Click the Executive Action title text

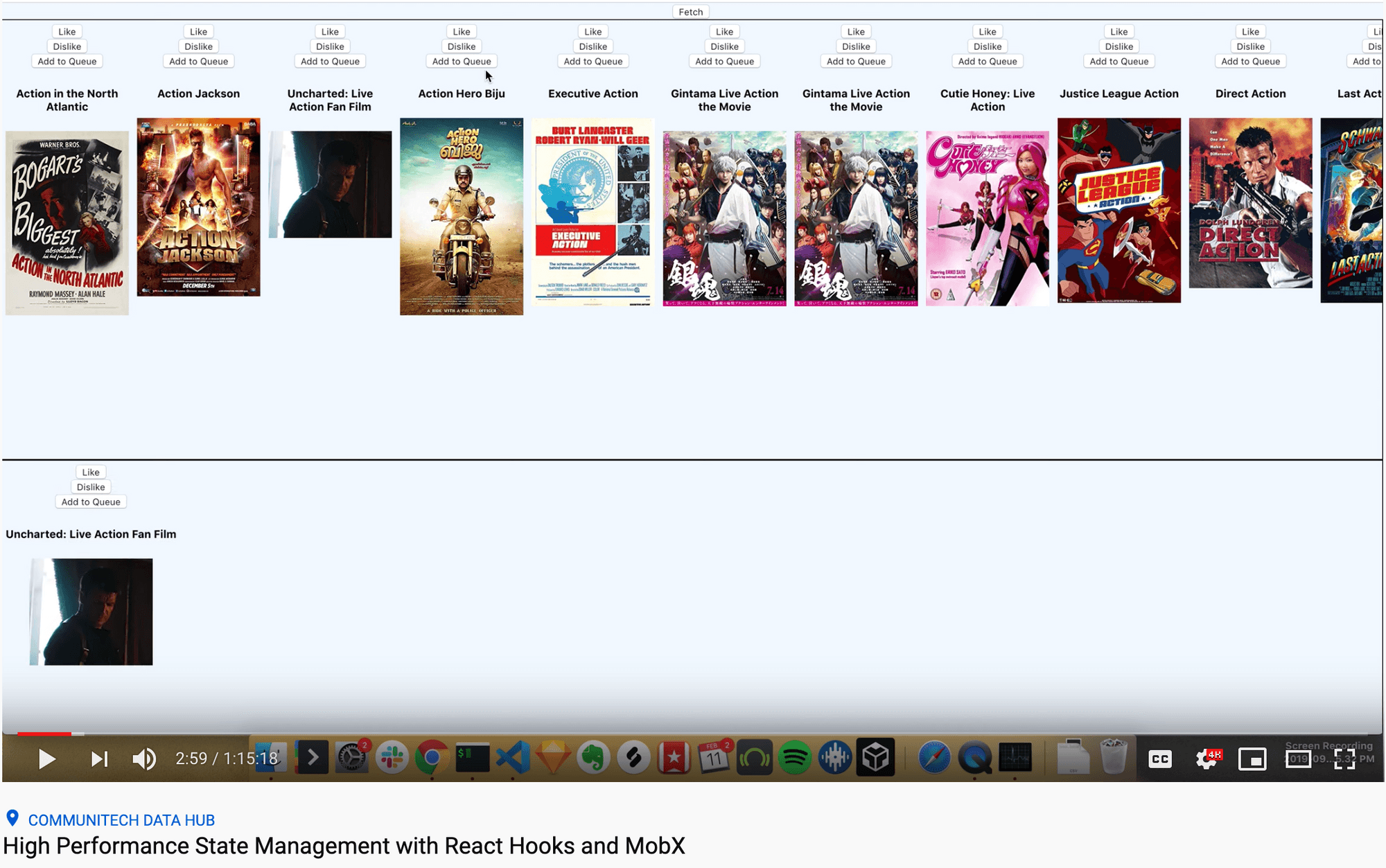[x=593, y=94]
